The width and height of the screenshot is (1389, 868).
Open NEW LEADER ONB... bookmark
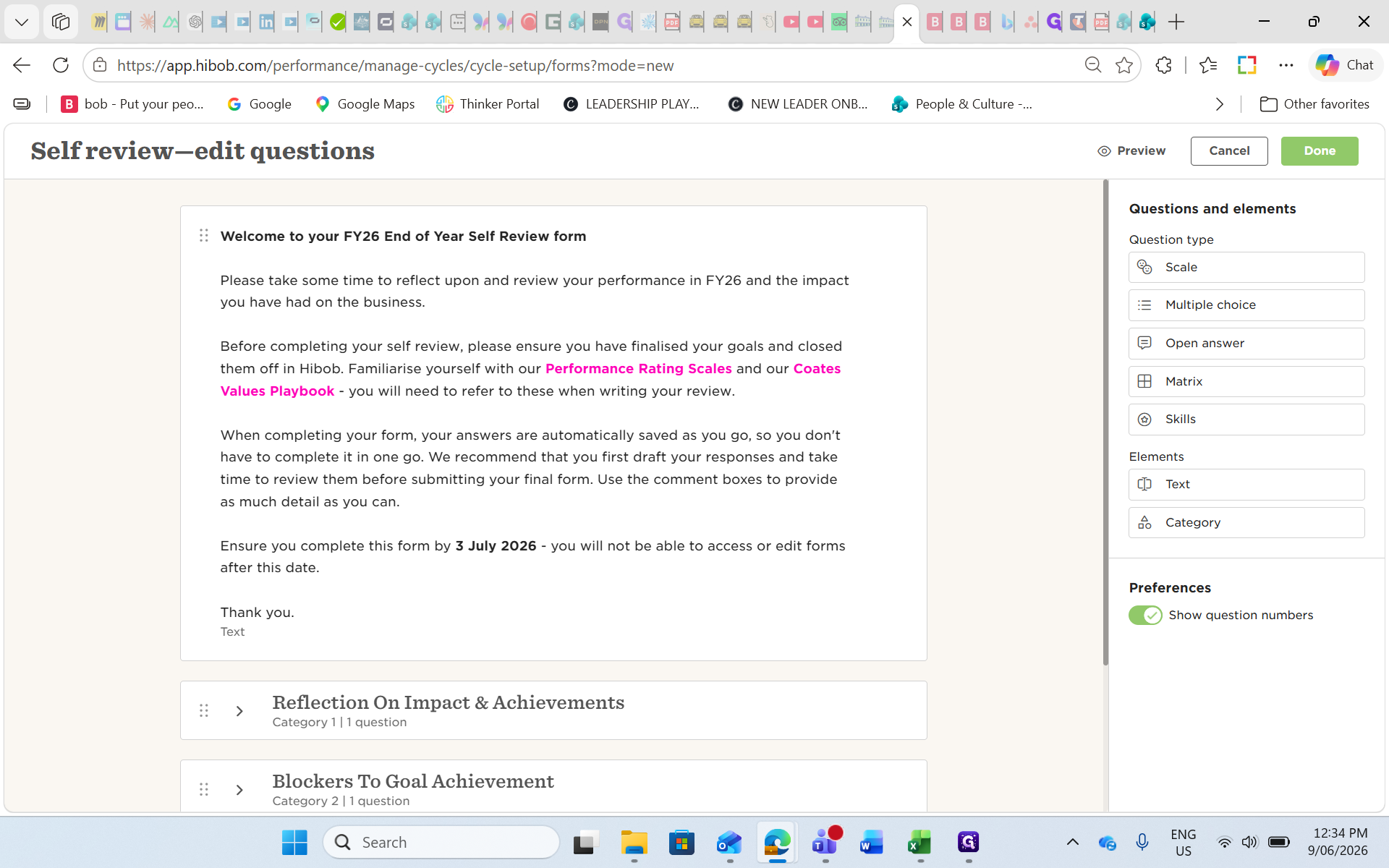point(798,104)
